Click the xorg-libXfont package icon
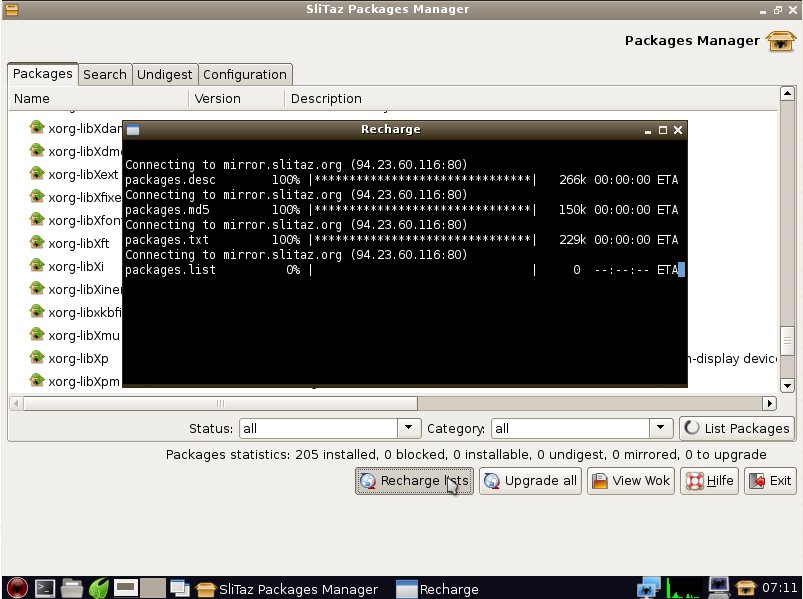The width and height of the screenshot is (803, 599). click(37, 220)
